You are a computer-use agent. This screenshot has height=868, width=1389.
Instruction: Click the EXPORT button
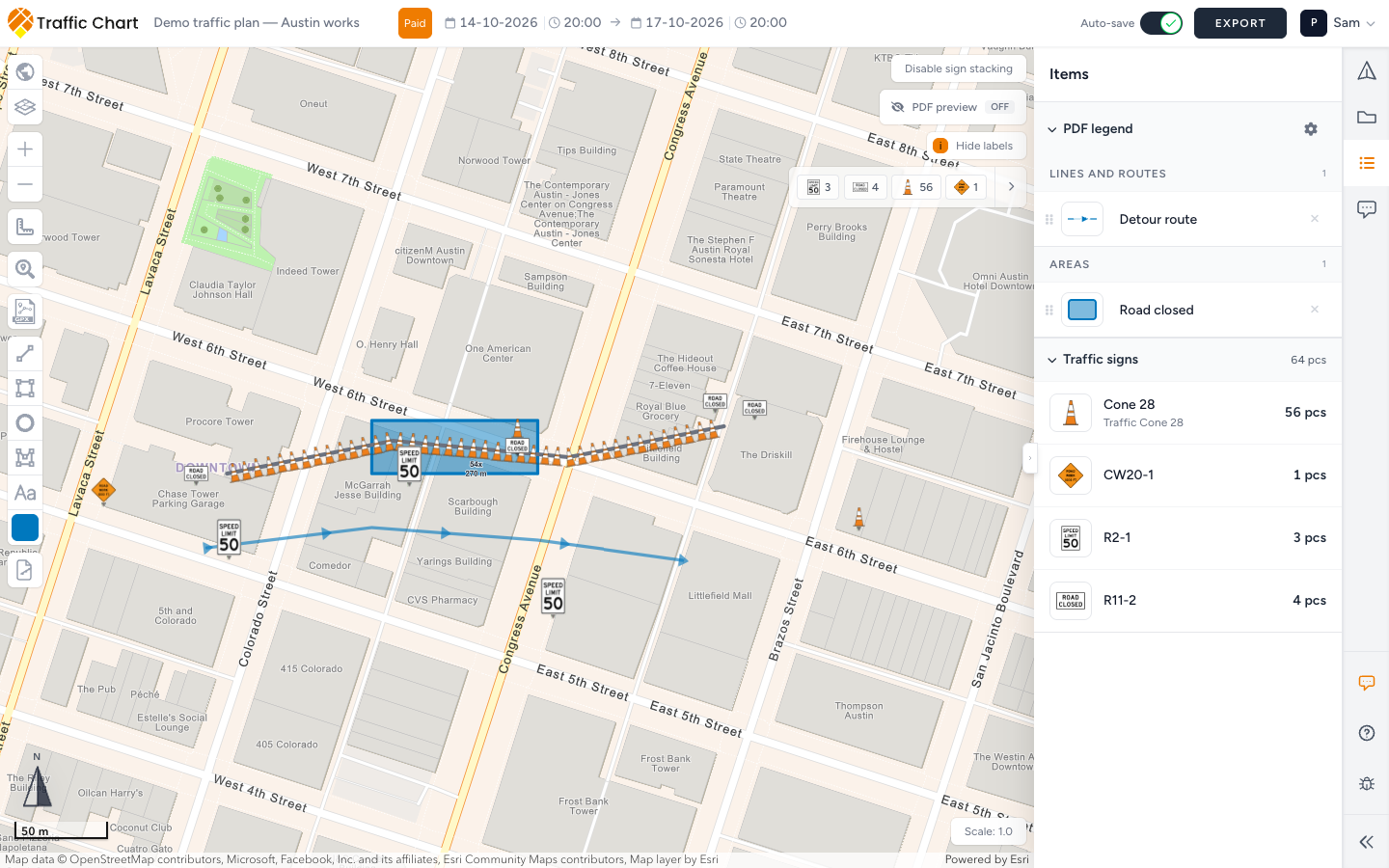(x=1240, y=23)
